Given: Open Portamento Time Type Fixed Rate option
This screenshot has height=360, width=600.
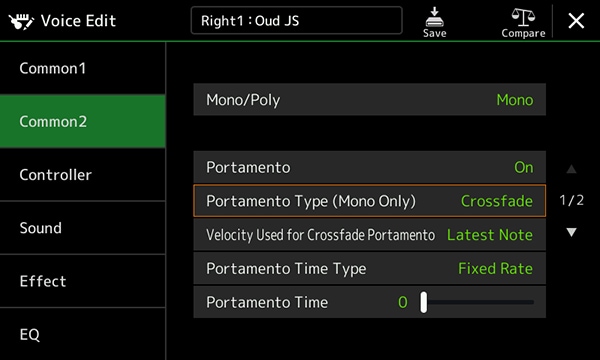Looking at the screenshot, I should (369, 268).
